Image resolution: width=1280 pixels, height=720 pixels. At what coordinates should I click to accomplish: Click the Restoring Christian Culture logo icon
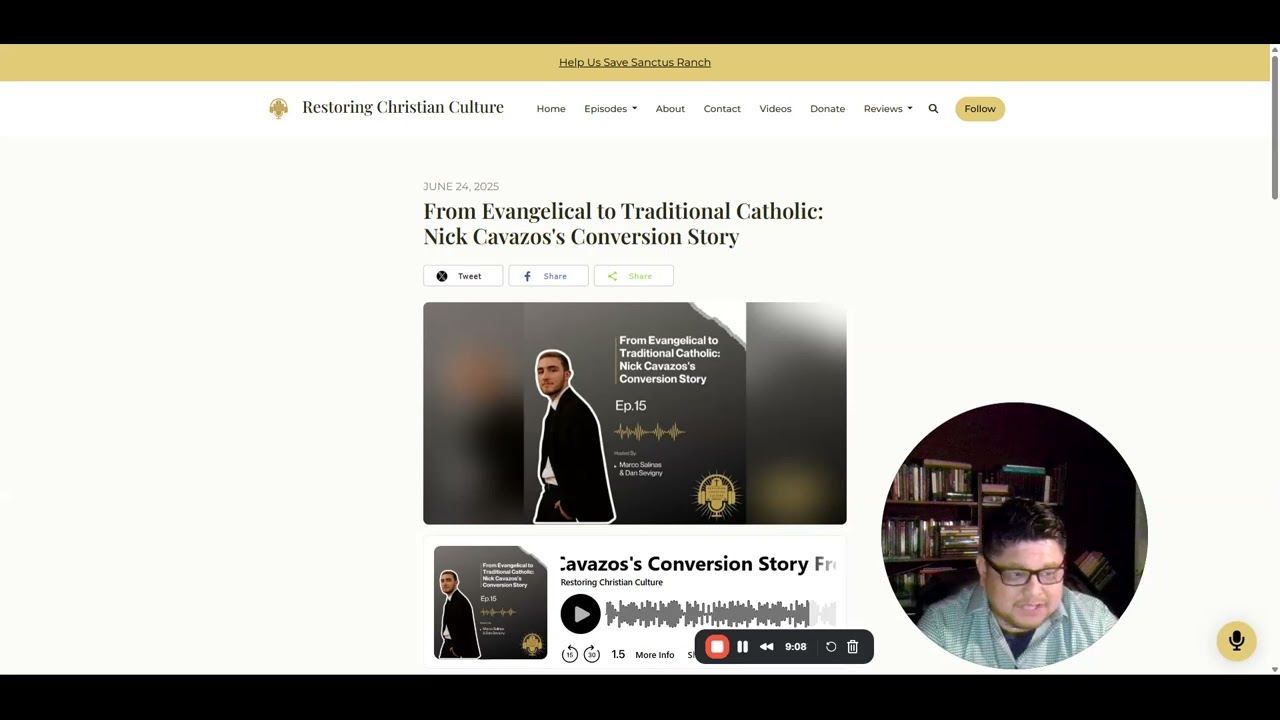pos(279,108)
